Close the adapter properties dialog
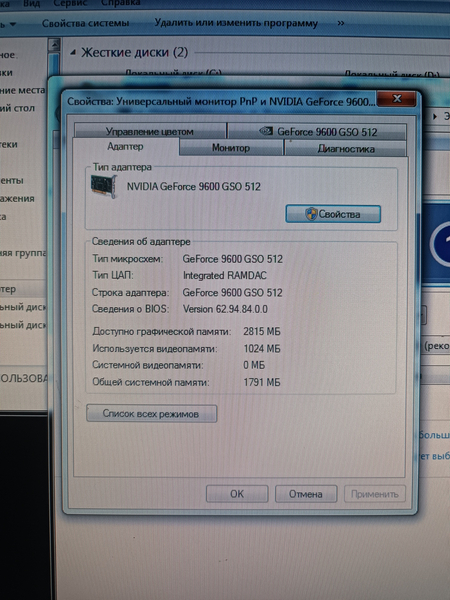 [396, 99]
